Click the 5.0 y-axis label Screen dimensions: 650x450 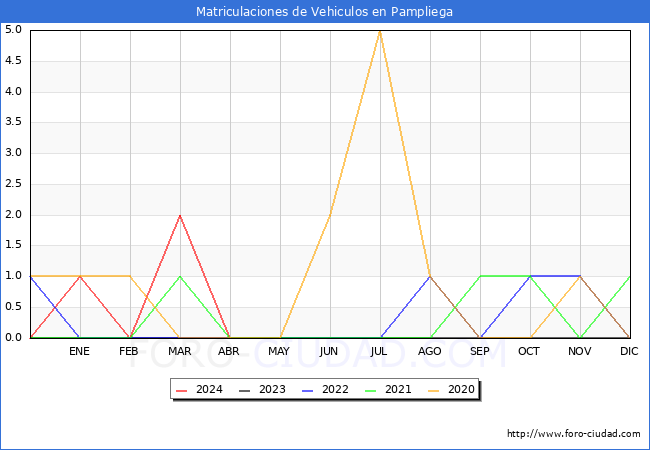[x=13, y=30]
